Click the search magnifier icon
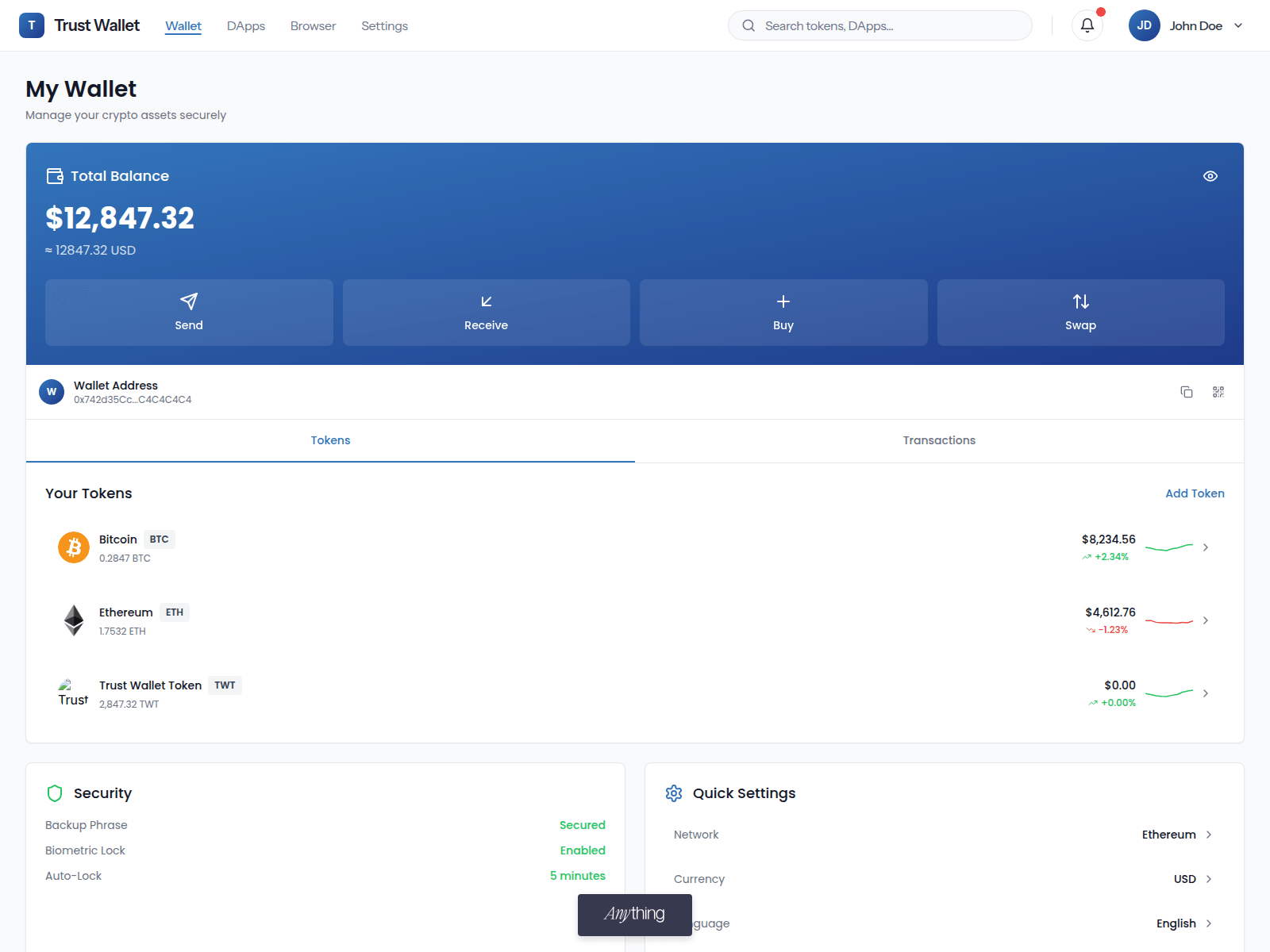 click(x=749, y=25)
